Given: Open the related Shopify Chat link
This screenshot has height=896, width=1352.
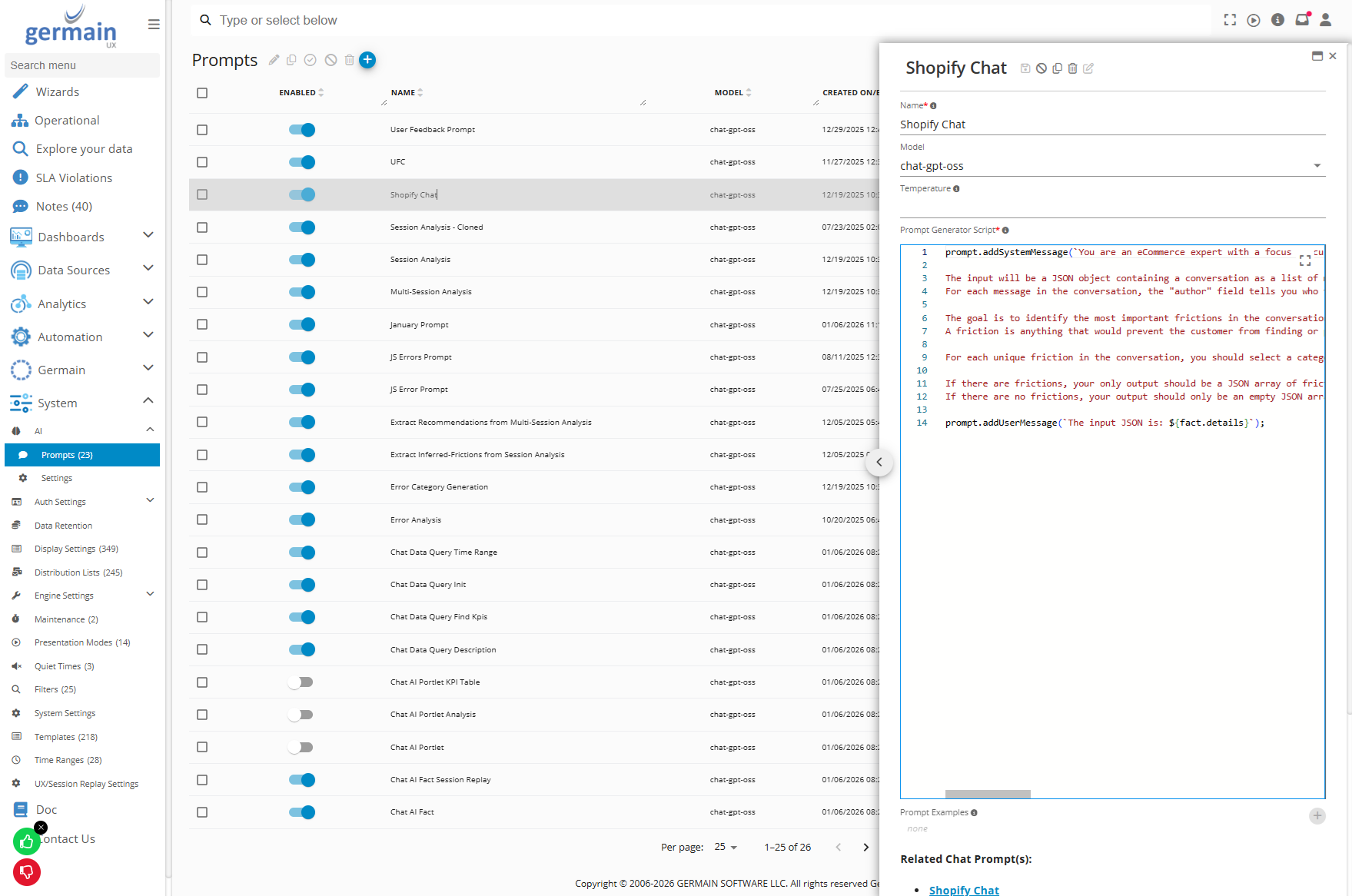Looking at the screenshot, I should [x=964, y=890].
